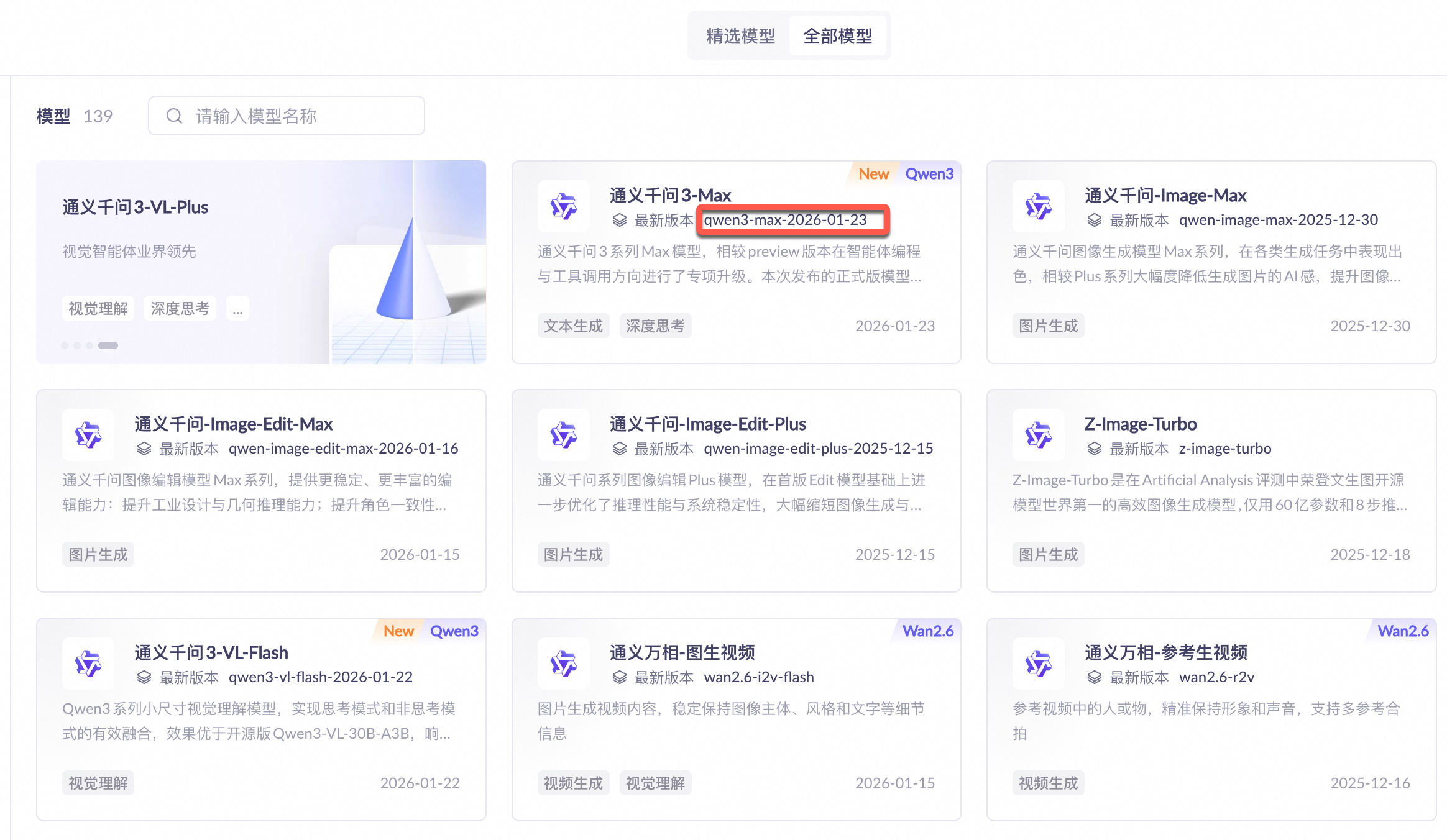Select the 全部模型 tab

(837, 36)
